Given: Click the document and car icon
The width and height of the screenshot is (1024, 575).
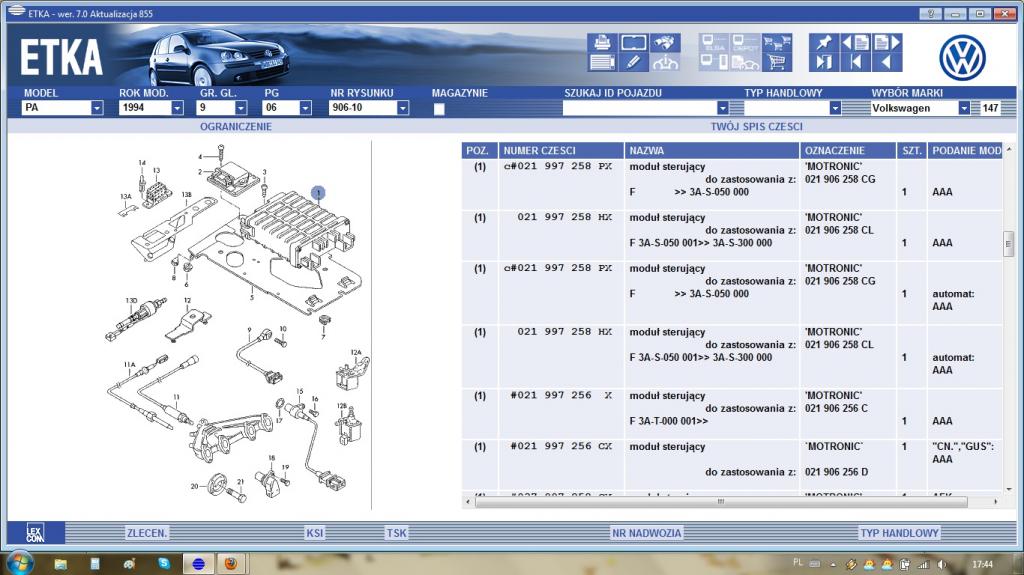Looking at the screenshot, I should (x=744, y=63).
